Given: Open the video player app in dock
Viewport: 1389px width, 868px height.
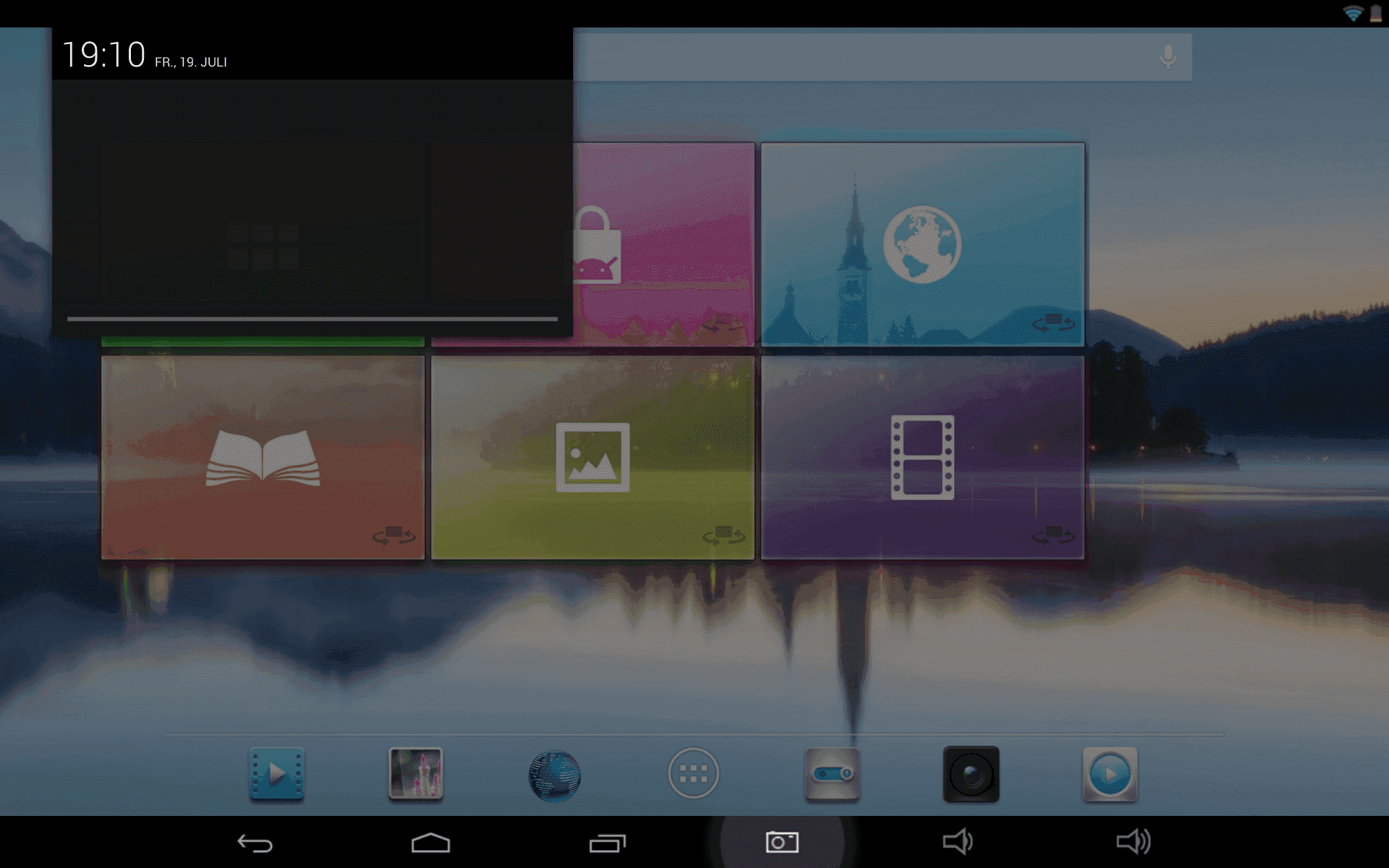Looking at the screenshot, I should click(277, 775).
